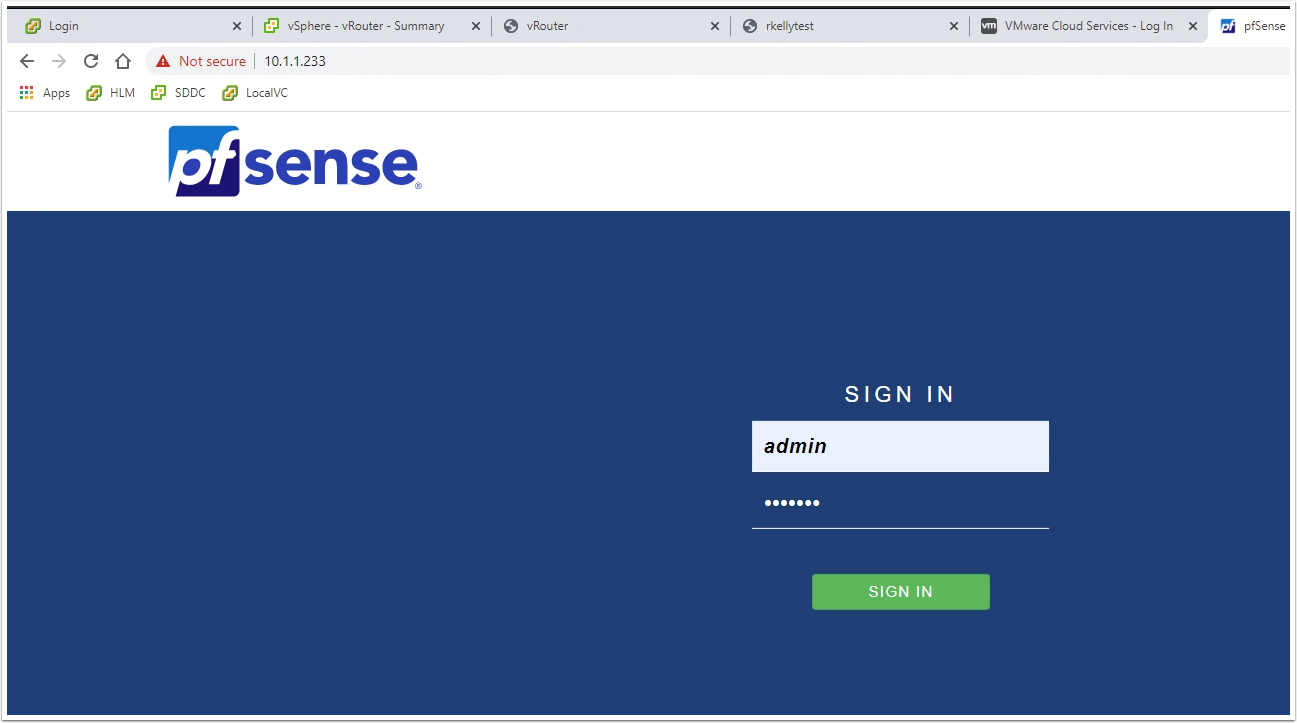The image size is (1297, 723).
Task: Click the Not secure label
Action: click(212, 61)
